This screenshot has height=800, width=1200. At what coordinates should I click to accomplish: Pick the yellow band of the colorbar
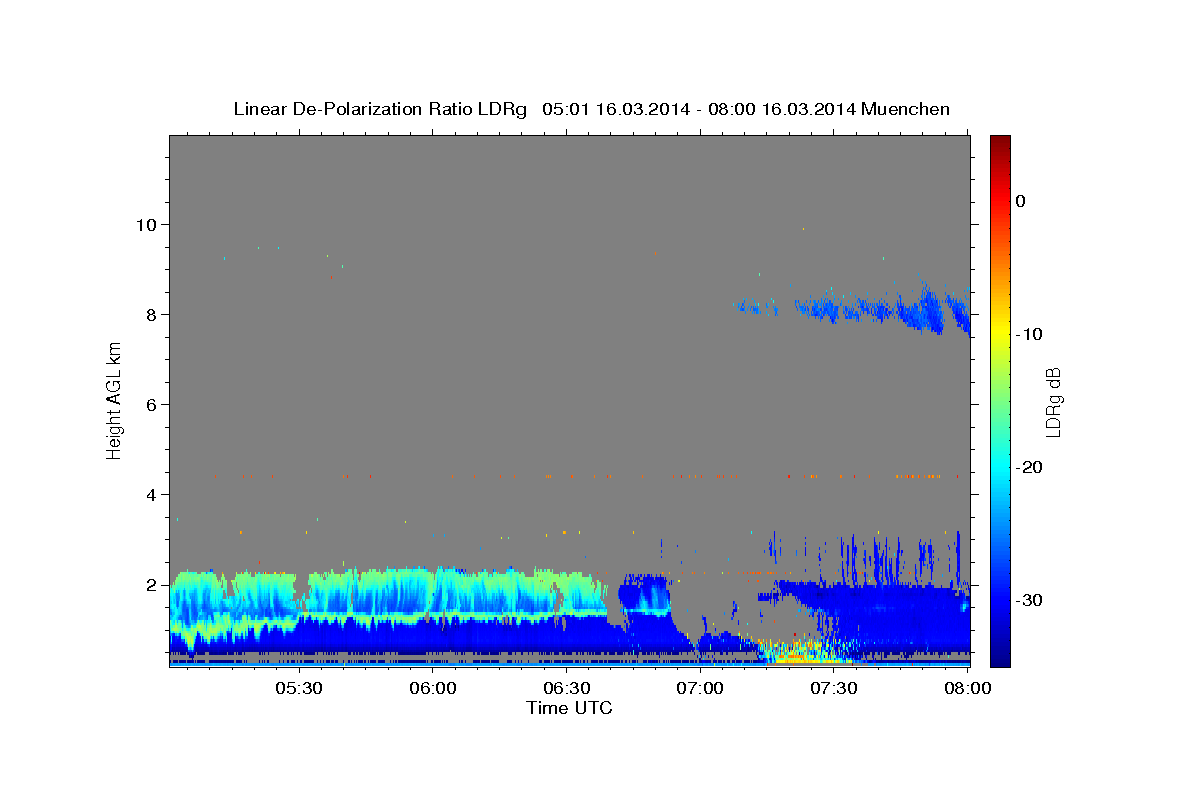pyautogui.click(x=1000, y=334)
